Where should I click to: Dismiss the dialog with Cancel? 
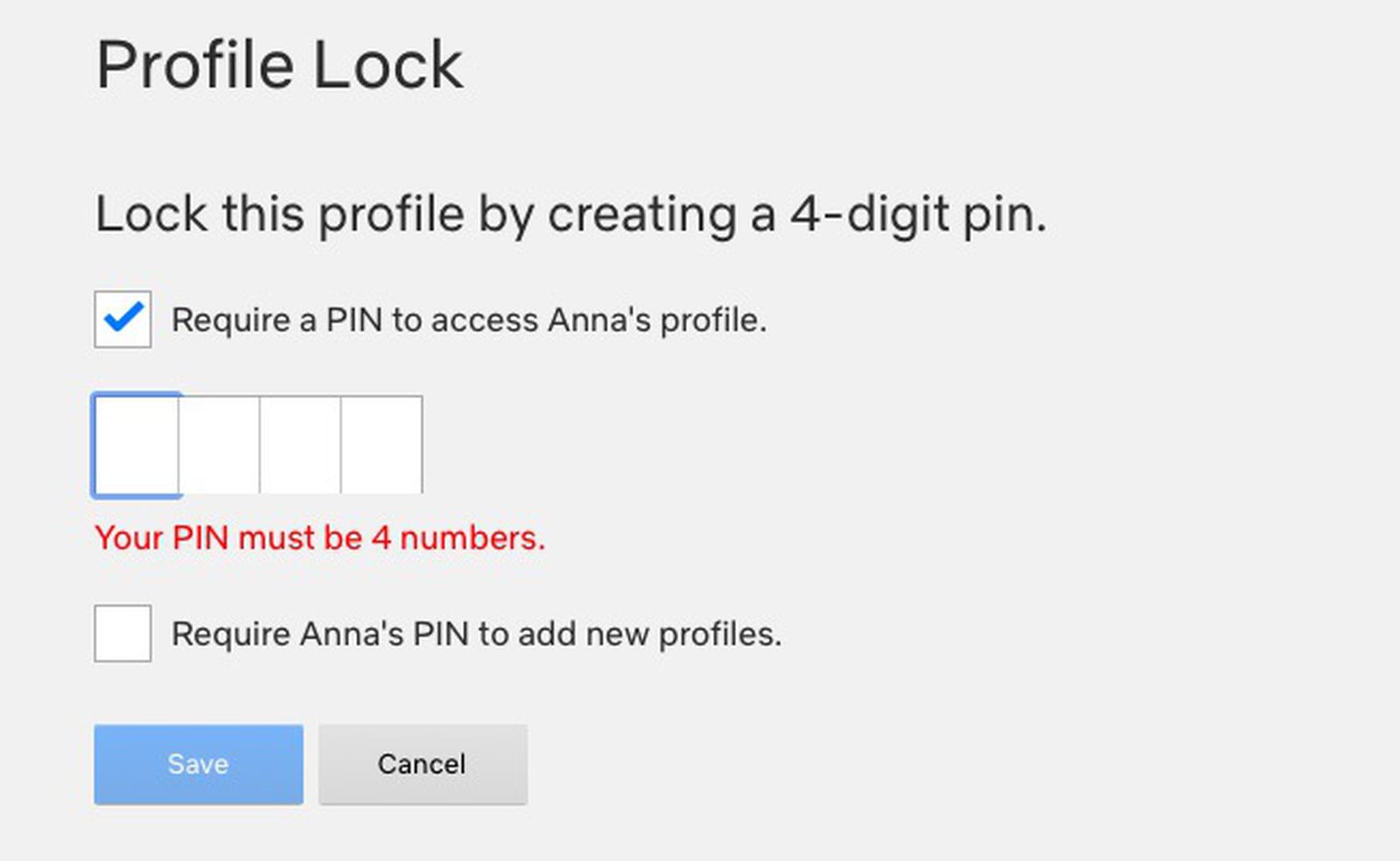(423, 763)
